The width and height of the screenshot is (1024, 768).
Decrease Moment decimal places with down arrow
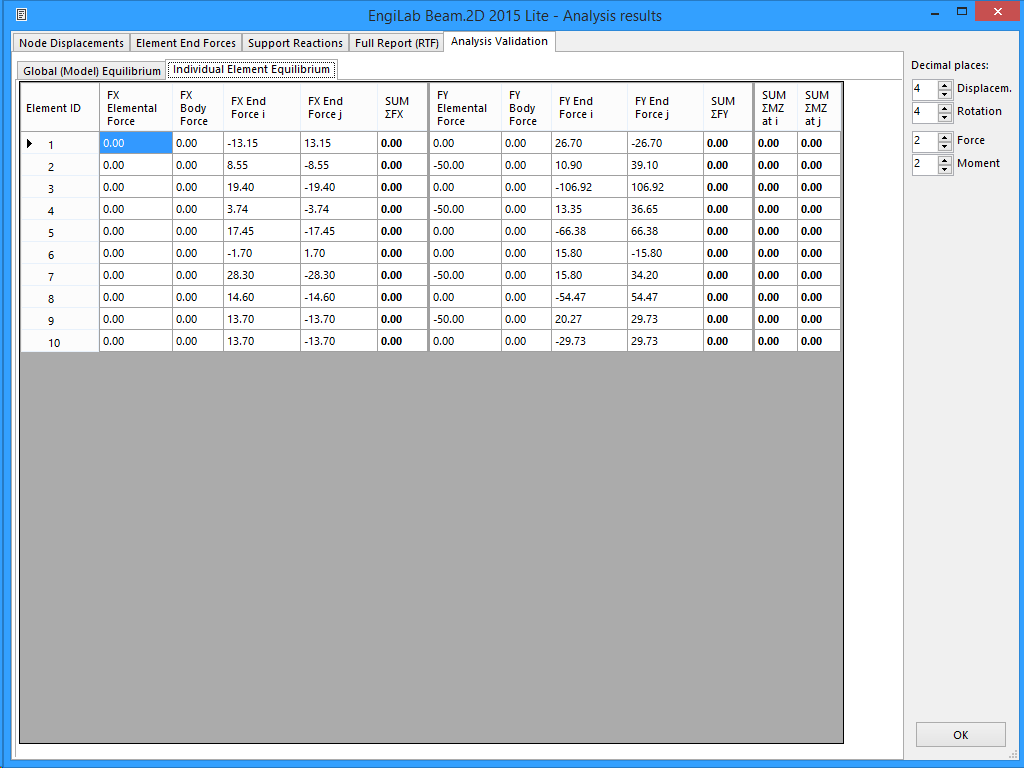[945, 169]
